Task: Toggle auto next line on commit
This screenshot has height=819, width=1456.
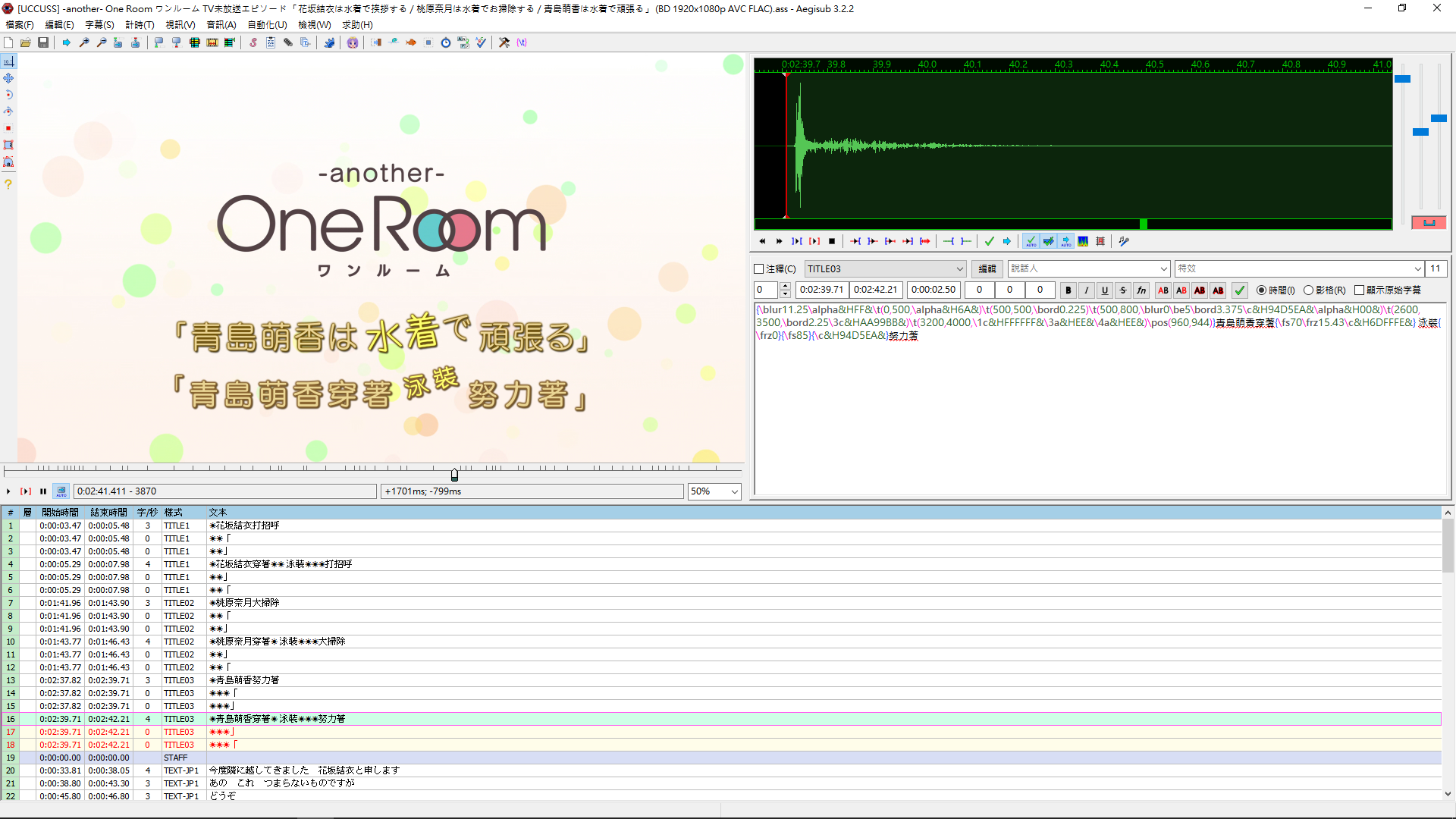Action: coord(1049,241)
